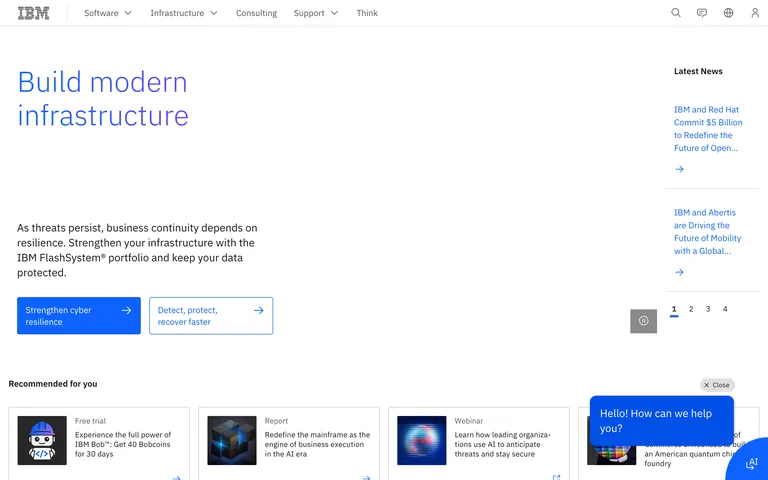This screenshot has width=768, height=480.
Task: Expand the Infrastructure menu
Action: pyautogui.click(x=184, y=13)
